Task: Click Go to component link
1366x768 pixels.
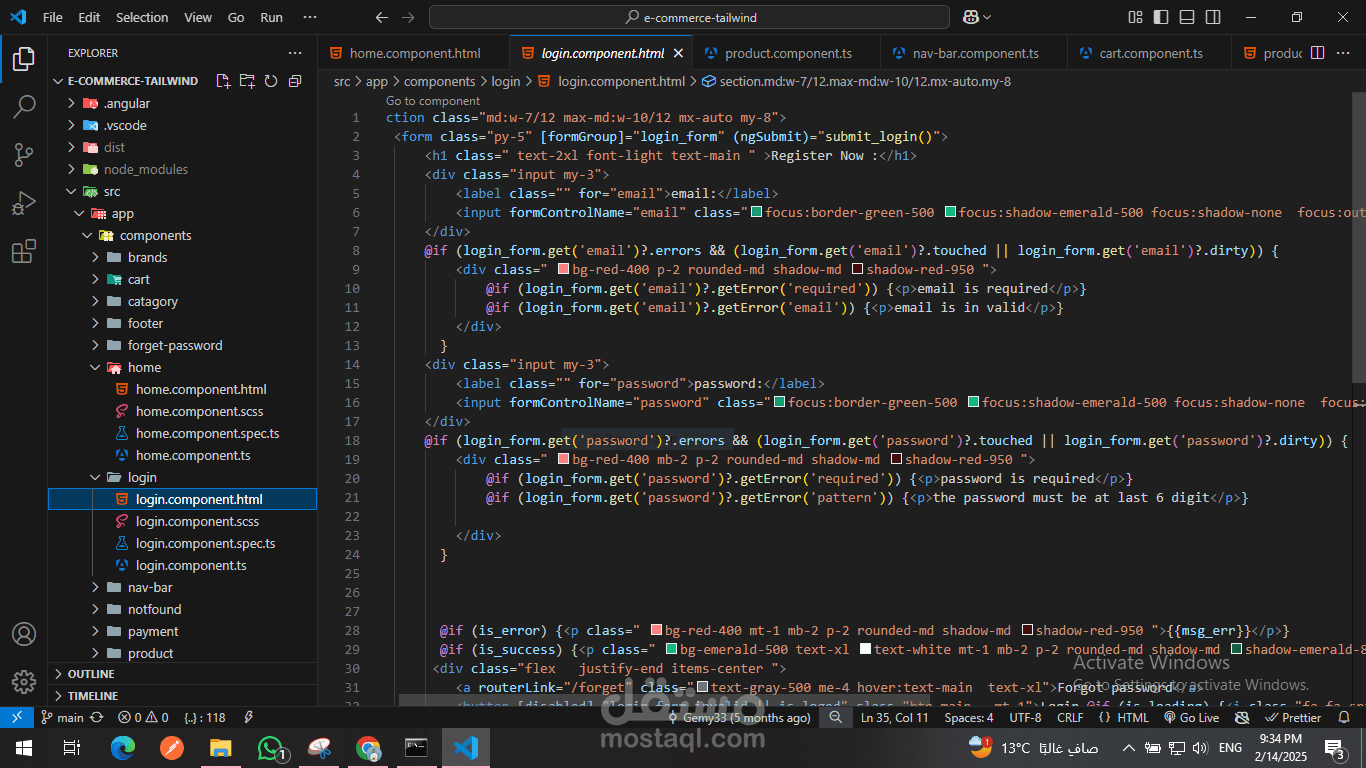Action: click(433, 101)
